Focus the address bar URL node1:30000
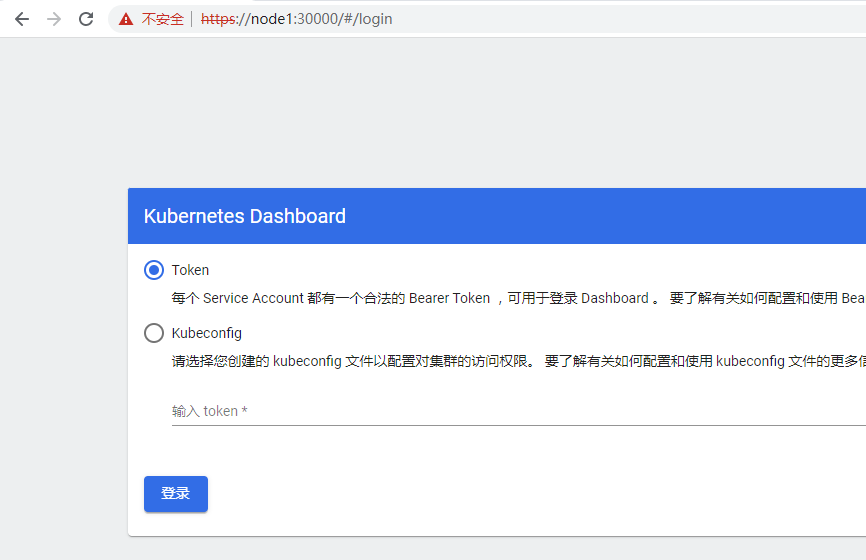Viewport: 866px width, 560px height. (x=297, y=19)
